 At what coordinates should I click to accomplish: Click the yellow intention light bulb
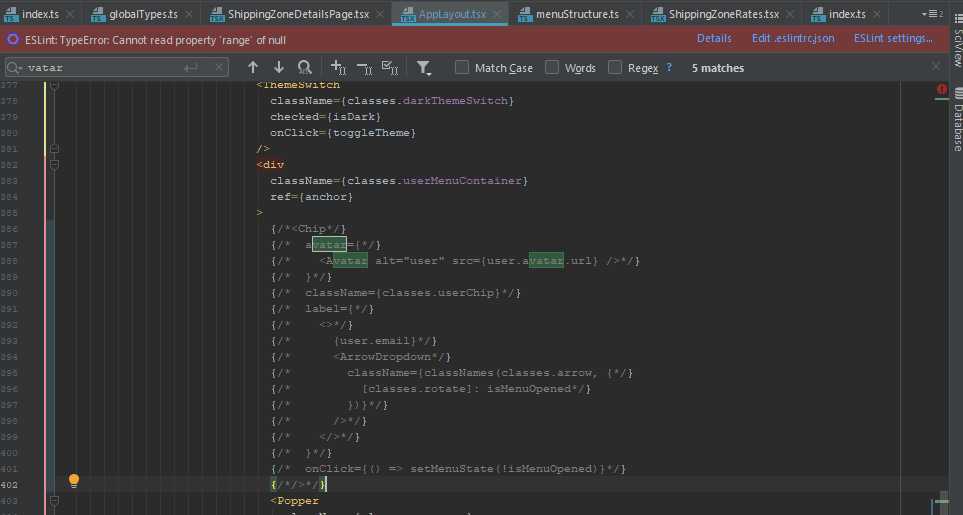(x=74, y=481)
